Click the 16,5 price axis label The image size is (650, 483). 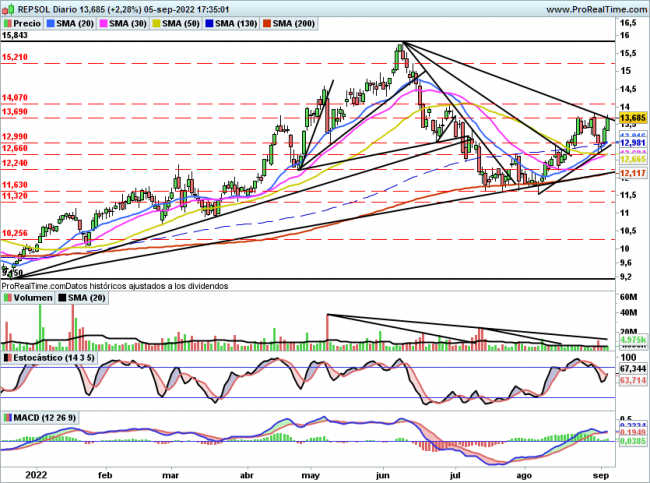[x=628, y=22]
